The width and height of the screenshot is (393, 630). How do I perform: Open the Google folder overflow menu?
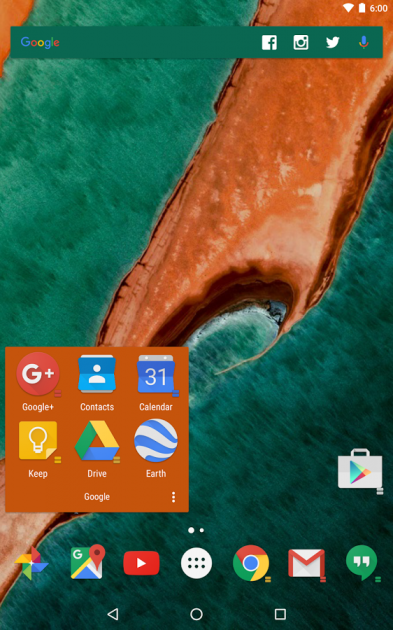pyautogui.click(x=174, y=497)
